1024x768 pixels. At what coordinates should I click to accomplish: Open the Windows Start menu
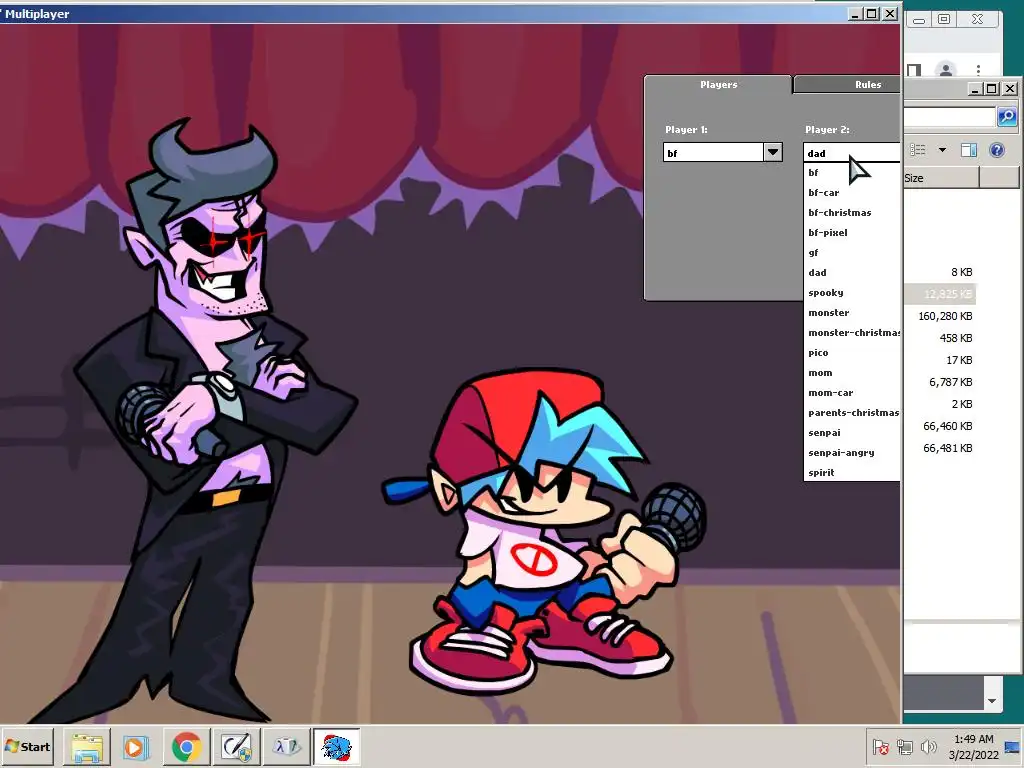(27, 746)
